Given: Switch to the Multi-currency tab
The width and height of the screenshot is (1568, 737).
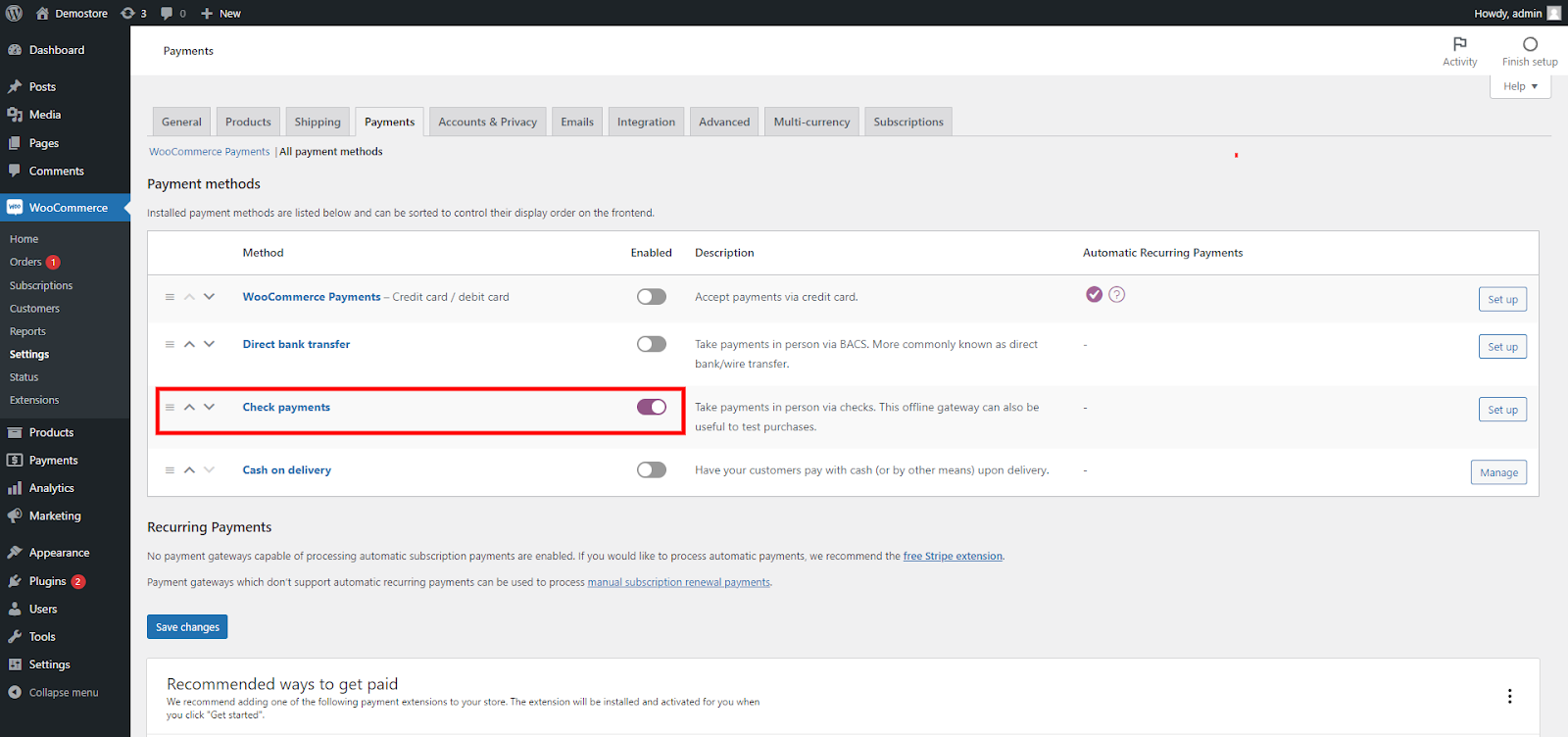Looking at the screenshot, I should tap(811, 122).
